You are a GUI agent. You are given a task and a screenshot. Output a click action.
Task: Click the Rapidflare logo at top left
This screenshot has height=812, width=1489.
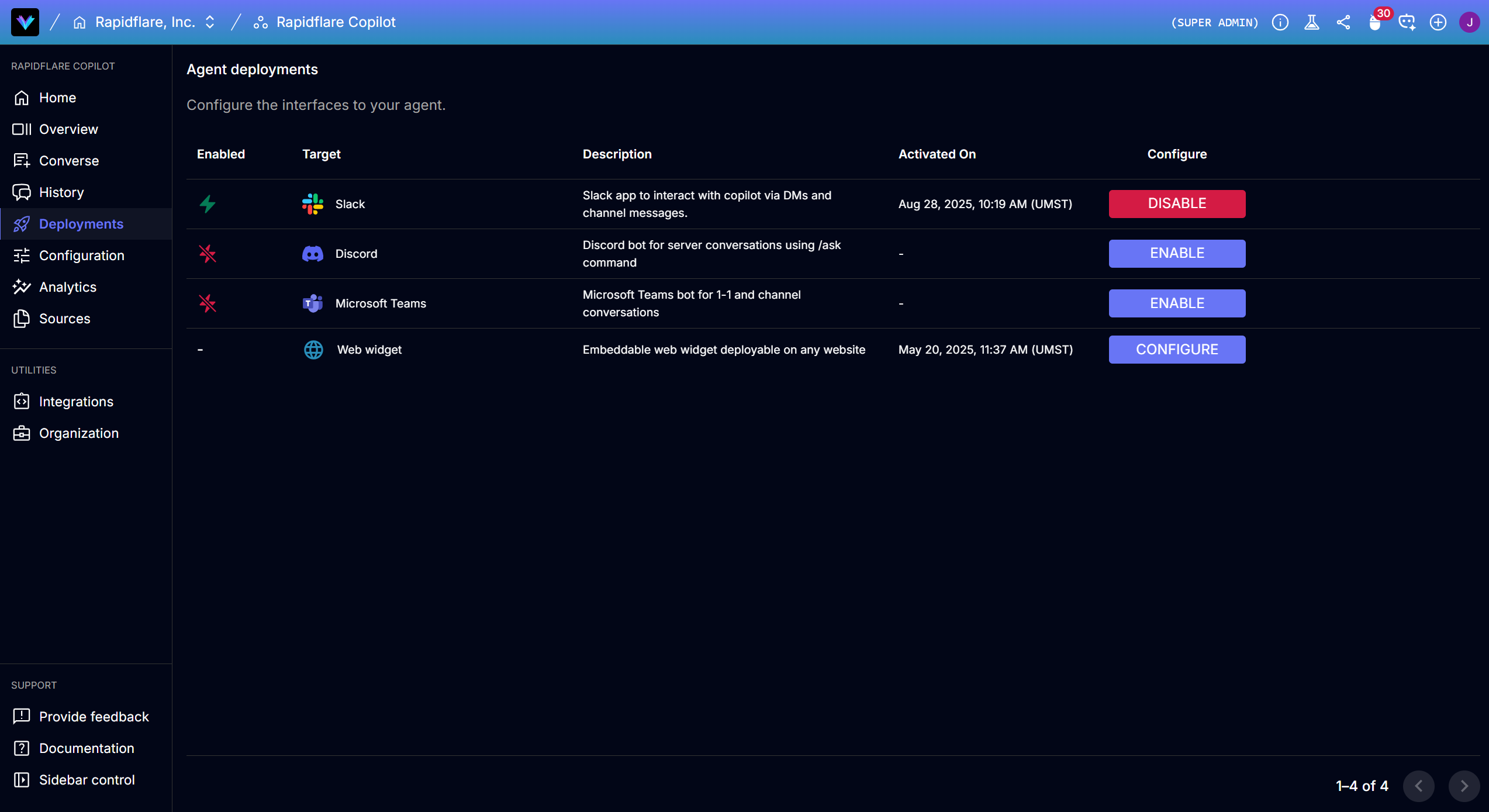pyautogui.click(x=25, y=22)
